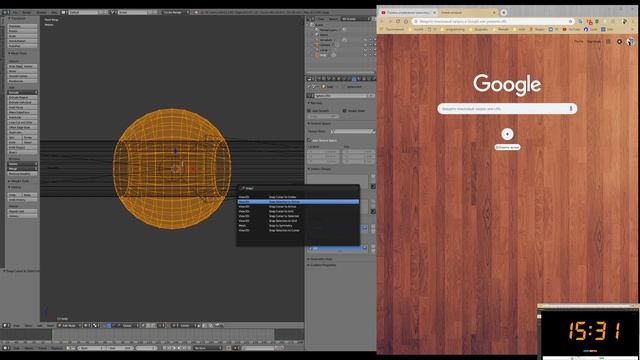The image size is (640, 360).
Task: Switch to the first Chrome tab with YouTube icon
Action: [x=408, y=13]
